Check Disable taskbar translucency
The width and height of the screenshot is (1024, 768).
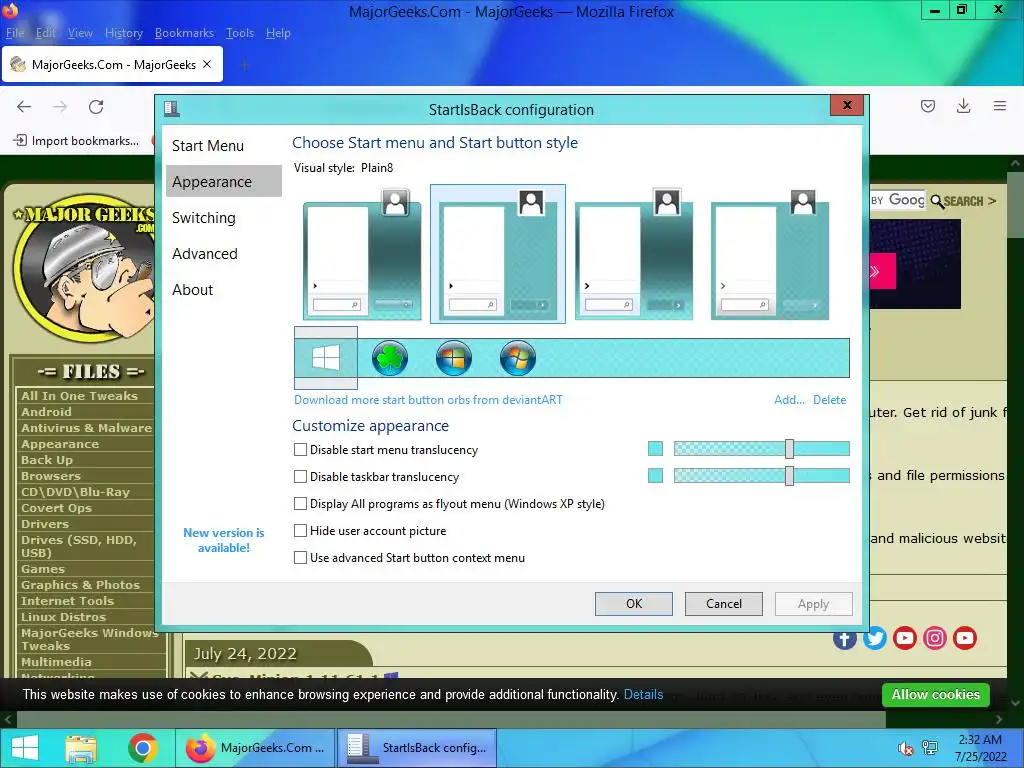point(300,477)
